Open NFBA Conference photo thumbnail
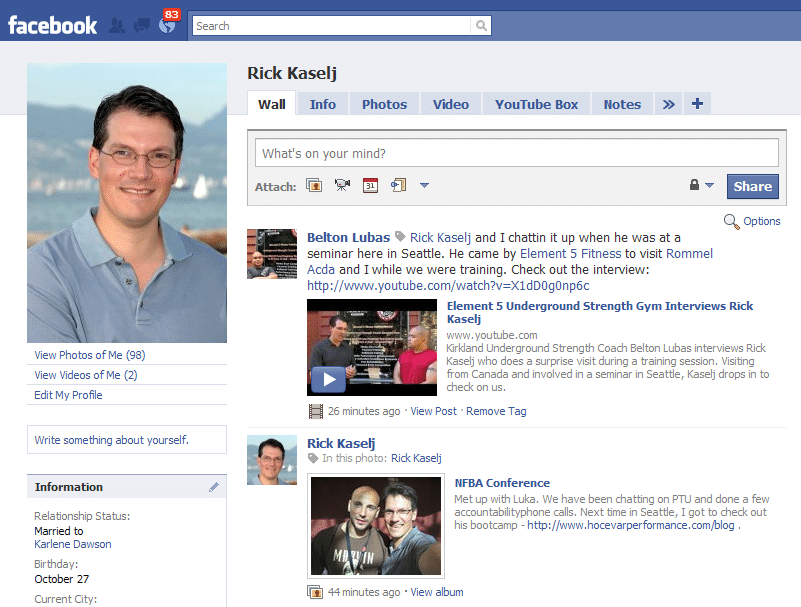Image resolution: width=801 pixels, height=607 pixels. [376, 526]
